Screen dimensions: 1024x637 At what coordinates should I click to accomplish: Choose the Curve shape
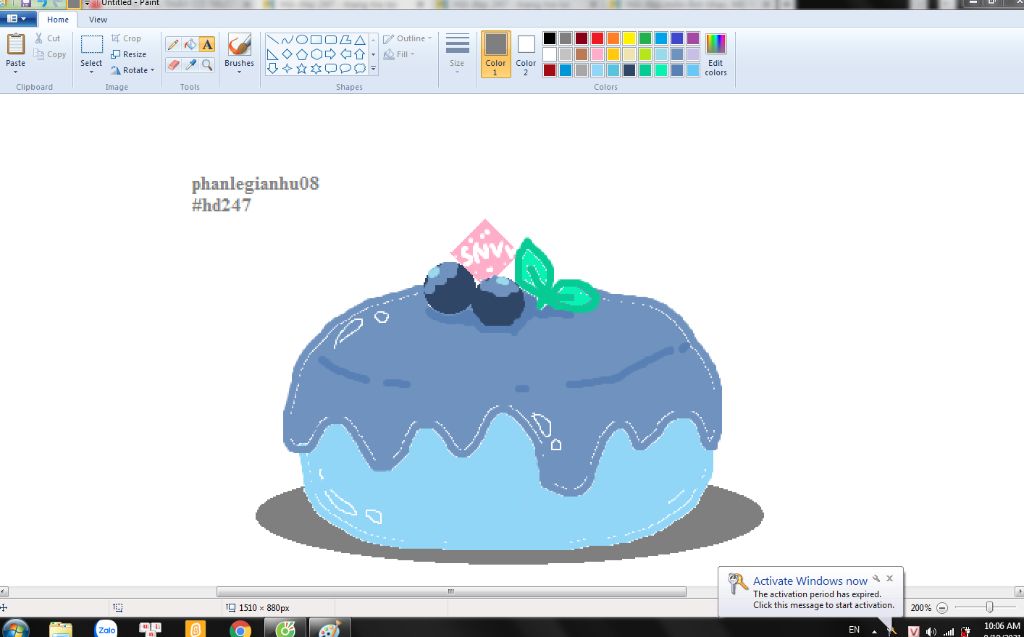pos(287,39)
